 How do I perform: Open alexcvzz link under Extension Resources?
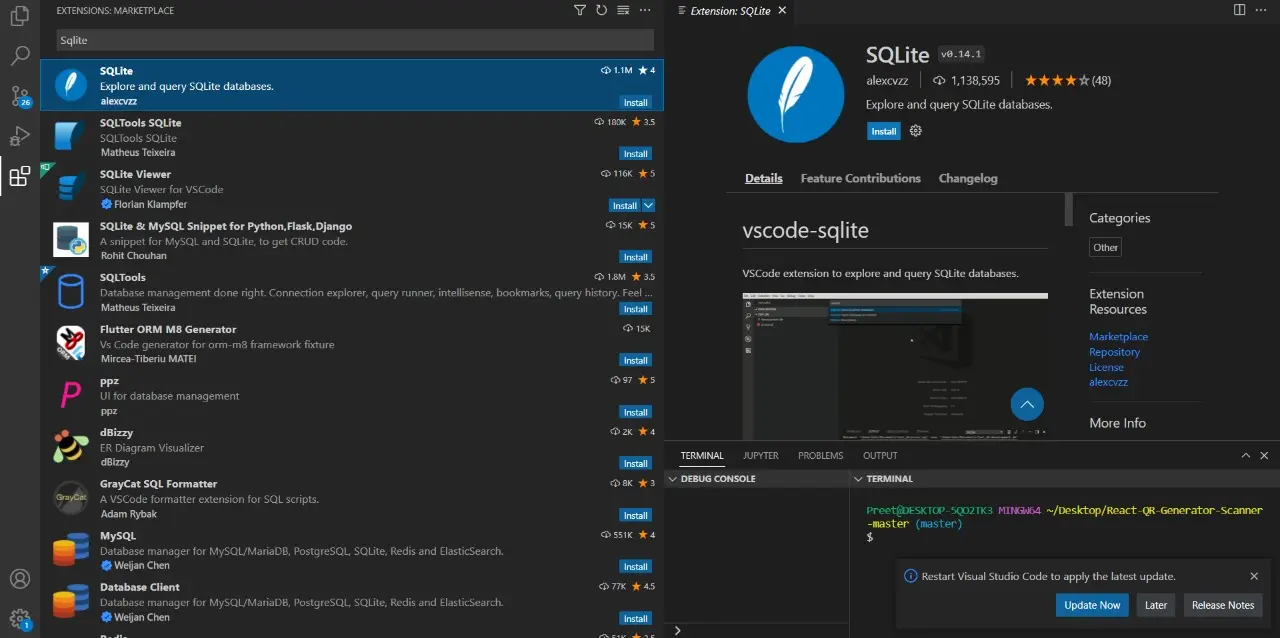tap(1109, 382)
